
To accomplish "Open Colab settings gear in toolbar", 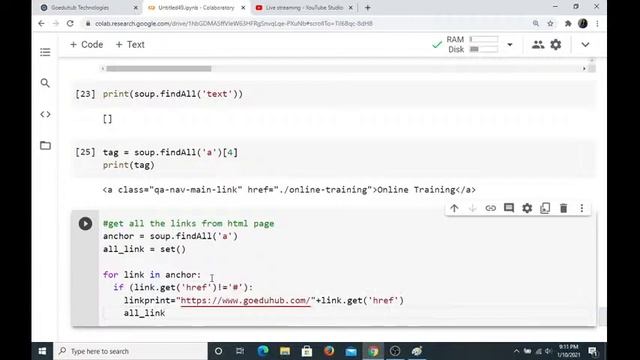I will 556,44.
